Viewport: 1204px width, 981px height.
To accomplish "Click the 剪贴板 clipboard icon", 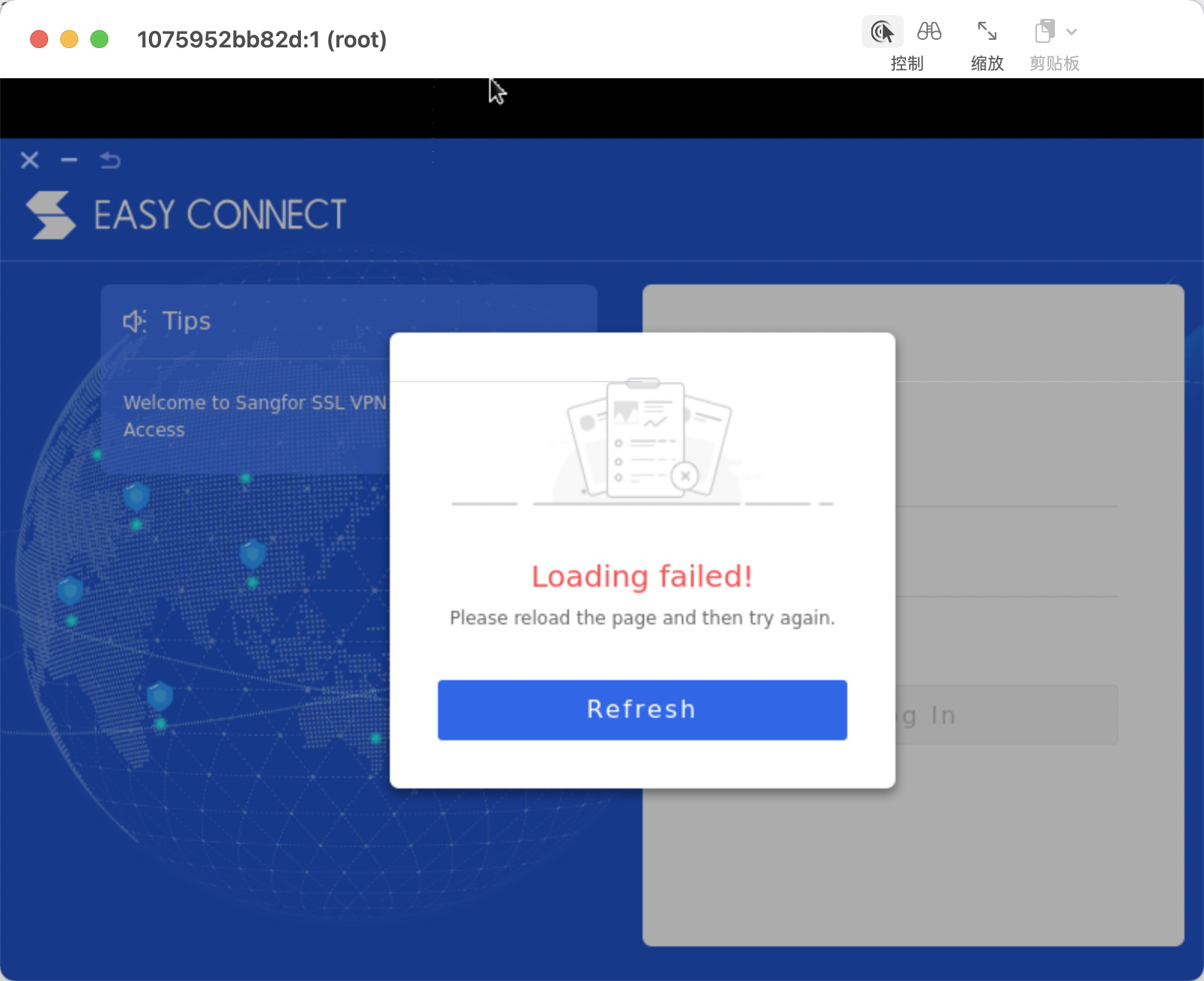I will pos(1044,32).
